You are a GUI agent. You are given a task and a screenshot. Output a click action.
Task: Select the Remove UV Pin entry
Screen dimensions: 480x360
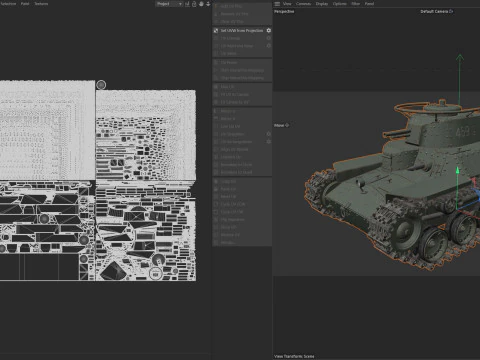(242, 14)
